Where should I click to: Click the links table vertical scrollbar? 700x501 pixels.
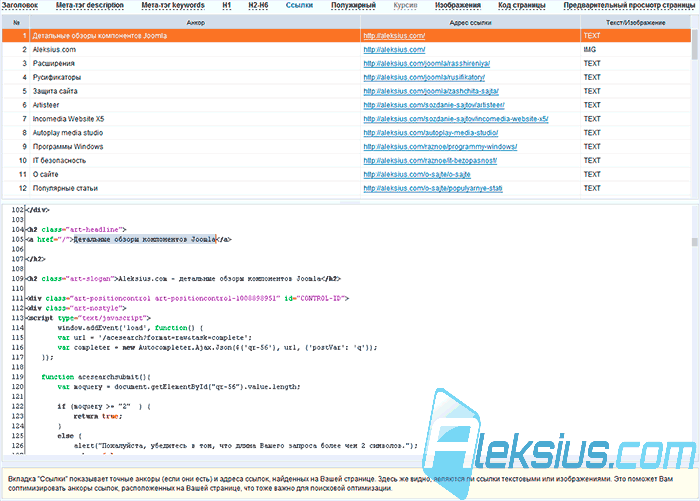694,107
